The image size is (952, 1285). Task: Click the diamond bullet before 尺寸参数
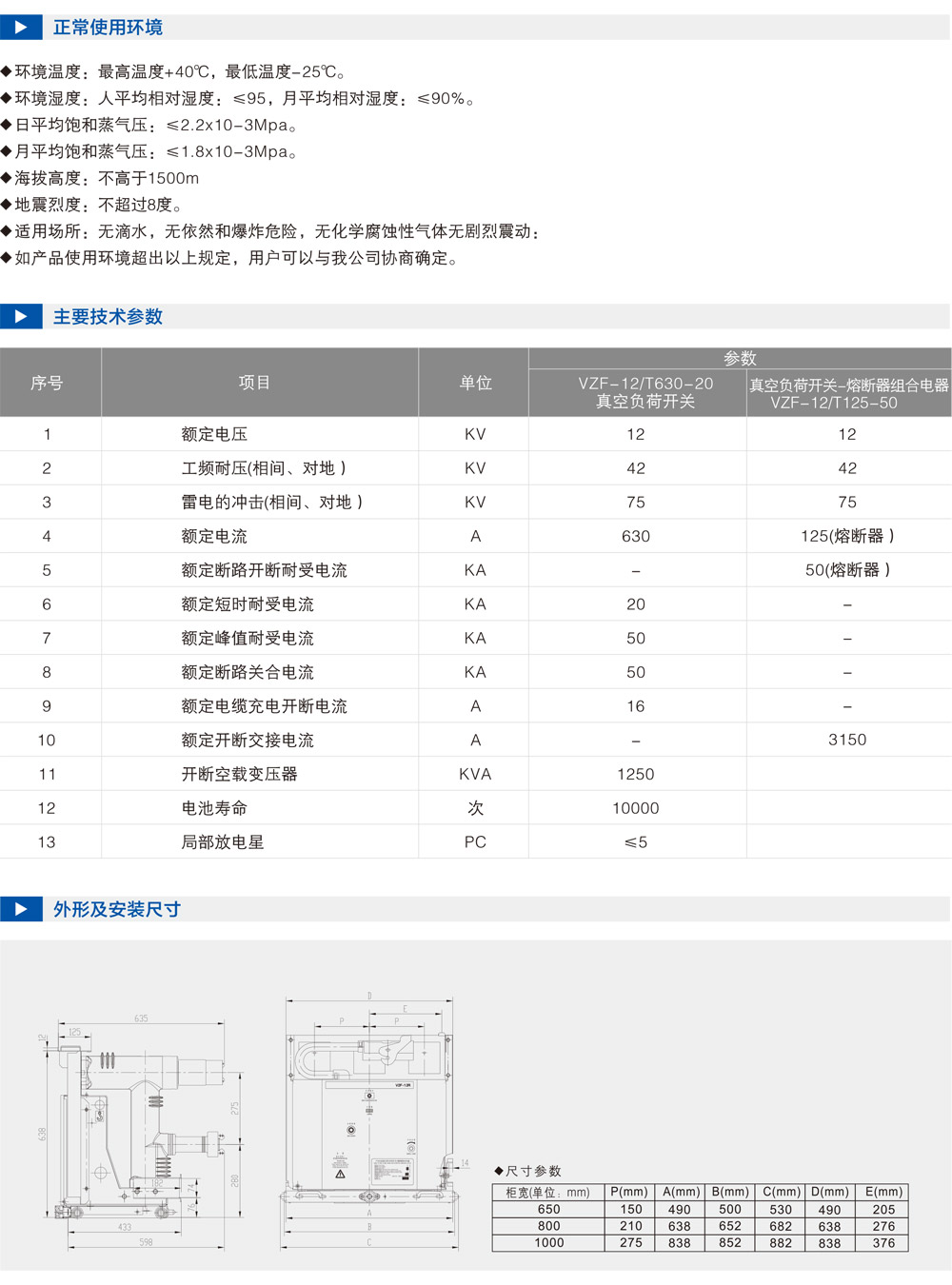click(499, 1171)
